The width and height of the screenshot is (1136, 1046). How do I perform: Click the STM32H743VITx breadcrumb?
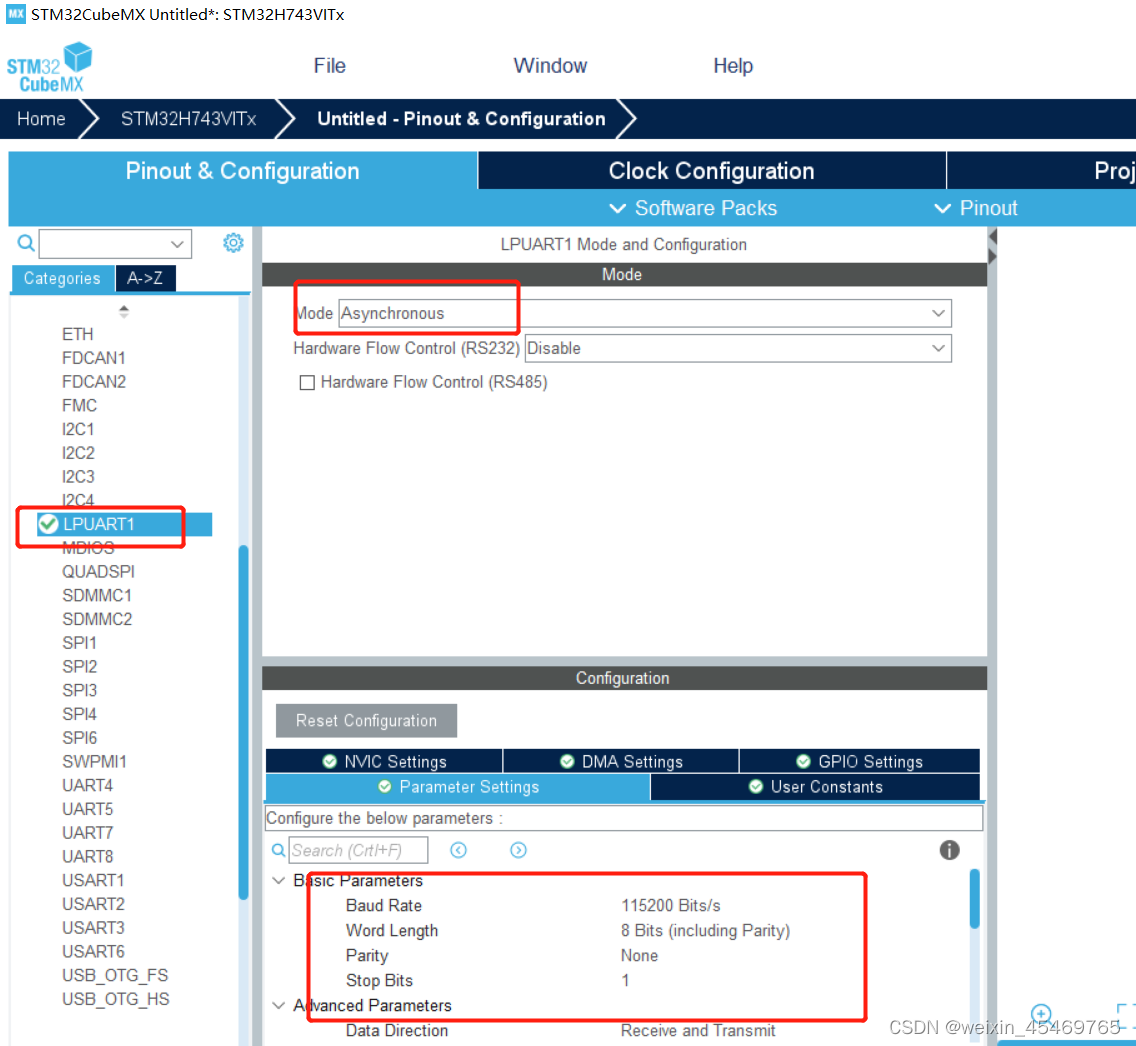(188, 119)
